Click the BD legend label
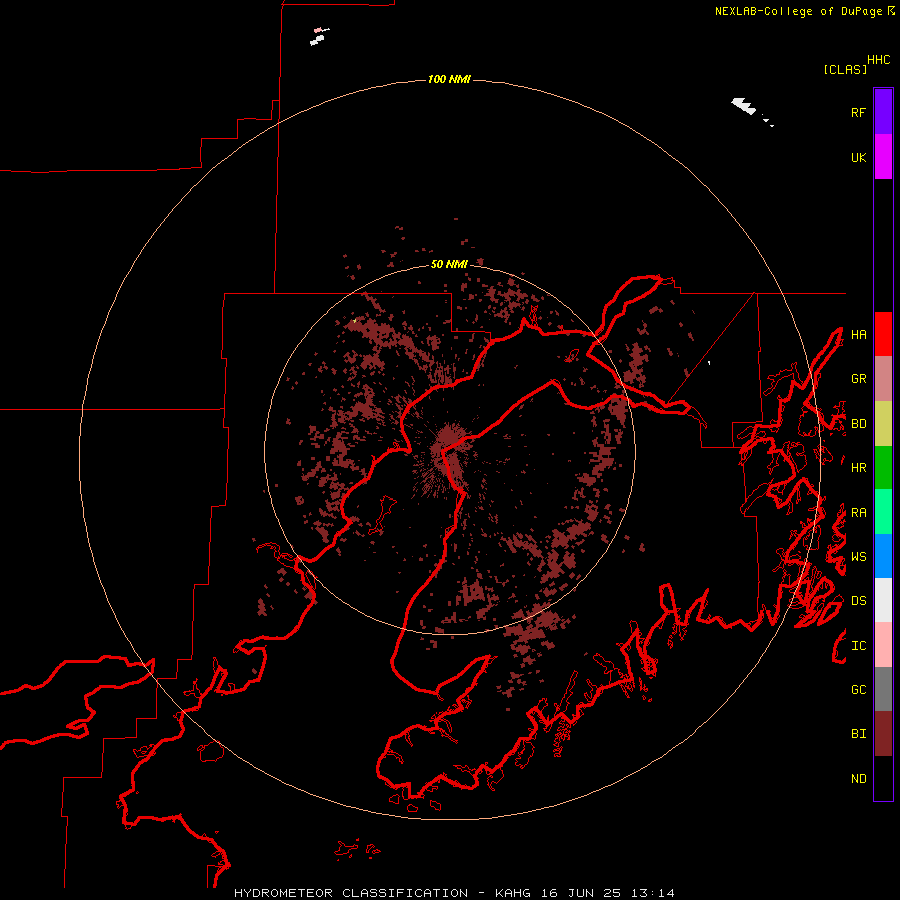The image size is (900, 900). [858, 424]
